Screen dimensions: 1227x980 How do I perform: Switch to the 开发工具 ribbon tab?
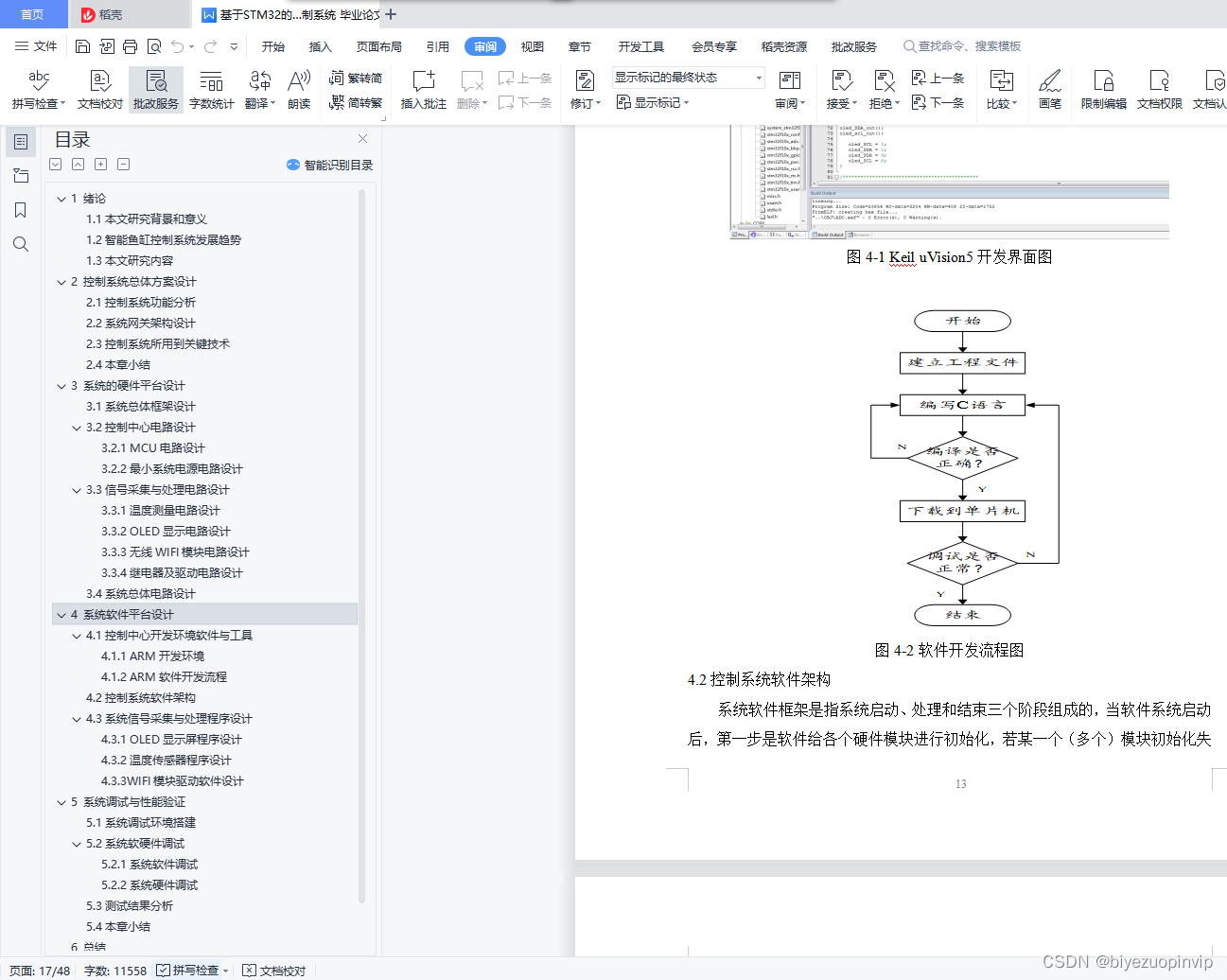coord(641,46)
